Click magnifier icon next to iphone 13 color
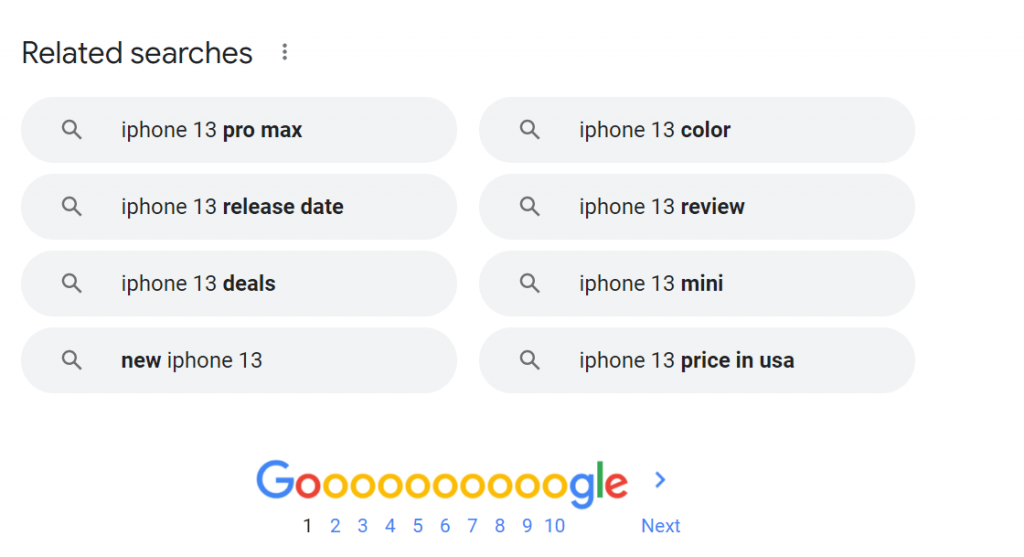Screen dimensions: 1024x557 pos(530,130)
